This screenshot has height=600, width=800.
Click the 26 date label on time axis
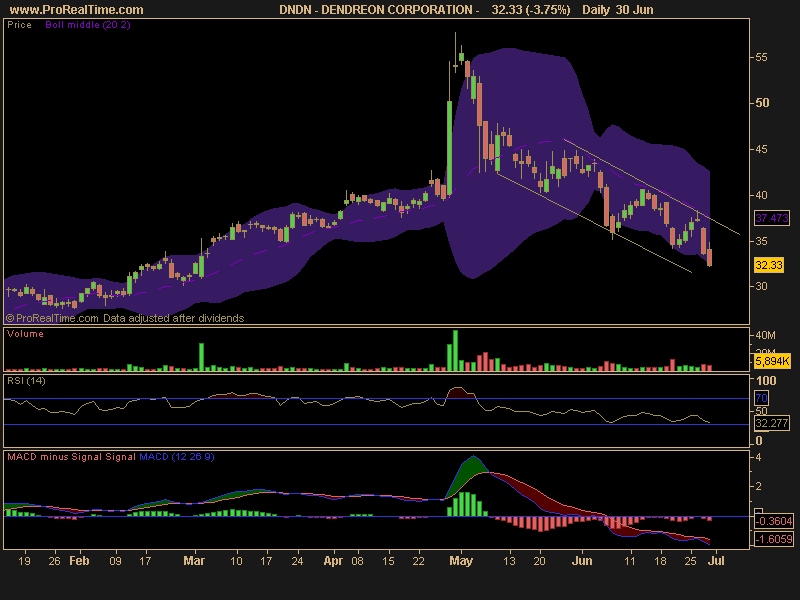coord(54,561)
